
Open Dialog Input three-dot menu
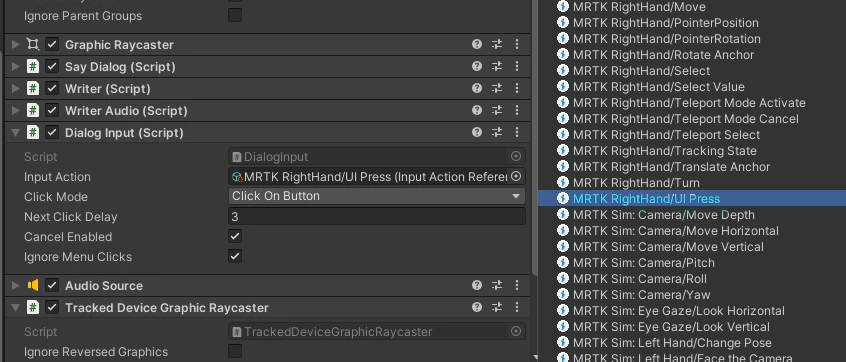click(x=517, y=132)
